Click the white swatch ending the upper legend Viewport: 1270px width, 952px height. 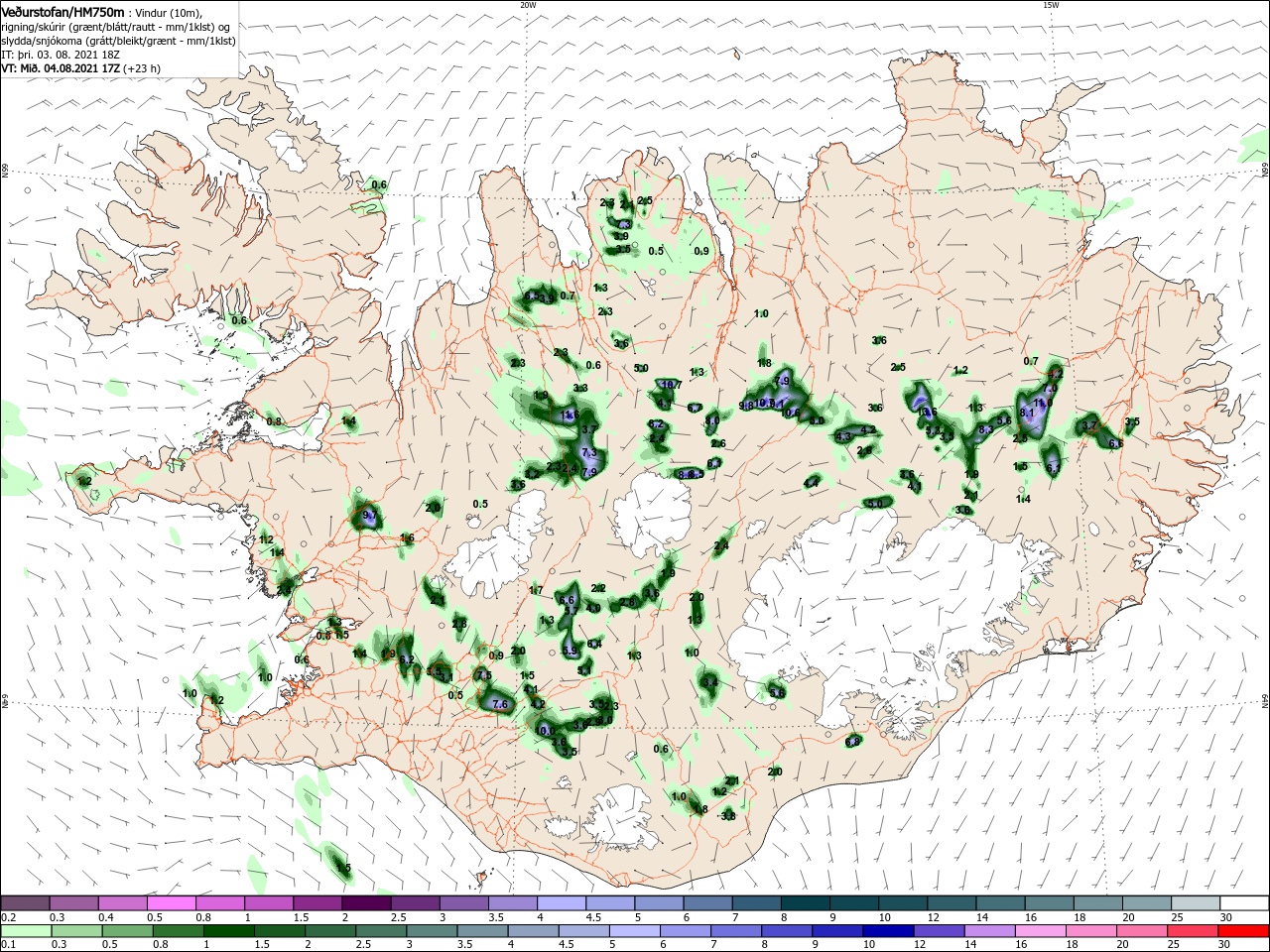pyautogui.click(x=1244, y=903)
